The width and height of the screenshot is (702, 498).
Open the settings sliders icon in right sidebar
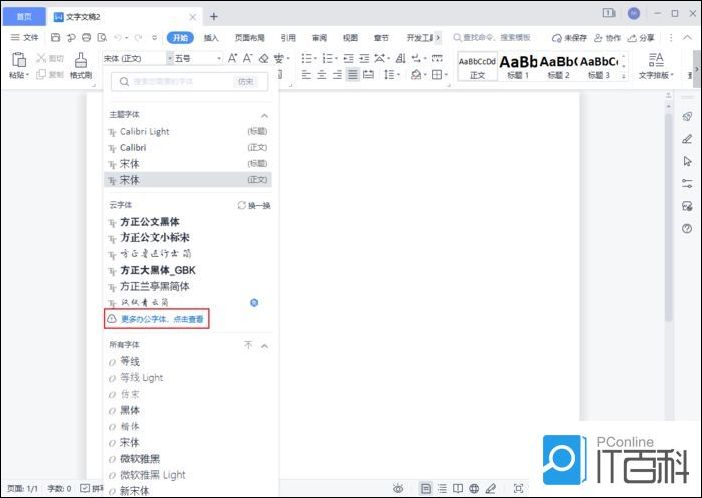(x=687, y=184)
